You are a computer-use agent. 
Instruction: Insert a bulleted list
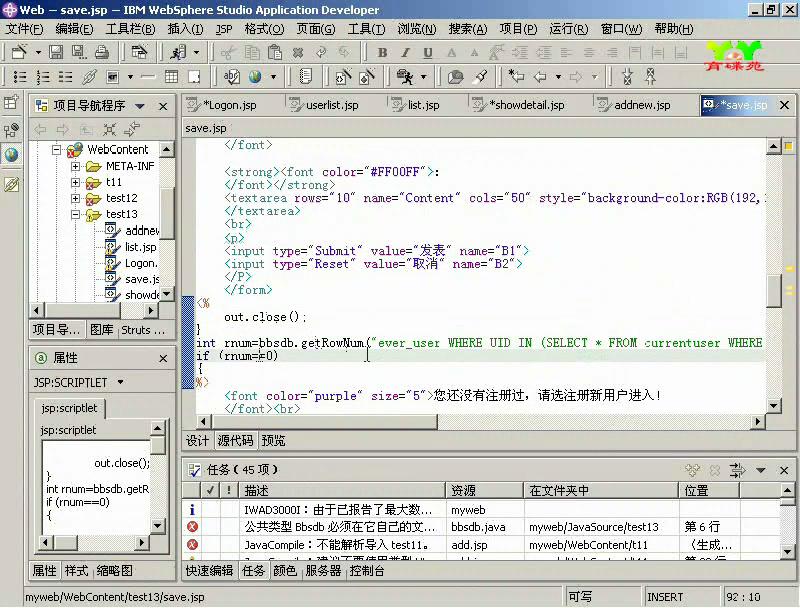20,77
